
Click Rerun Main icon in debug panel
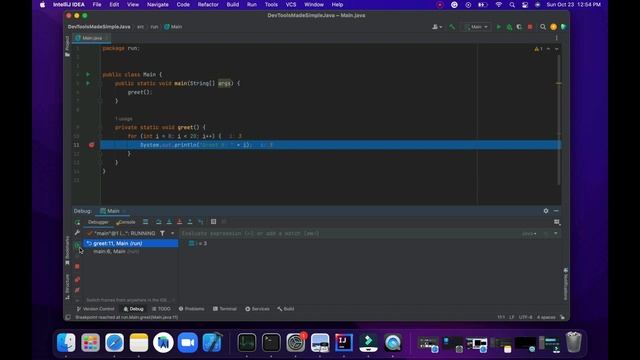click(x=77, y=222)
